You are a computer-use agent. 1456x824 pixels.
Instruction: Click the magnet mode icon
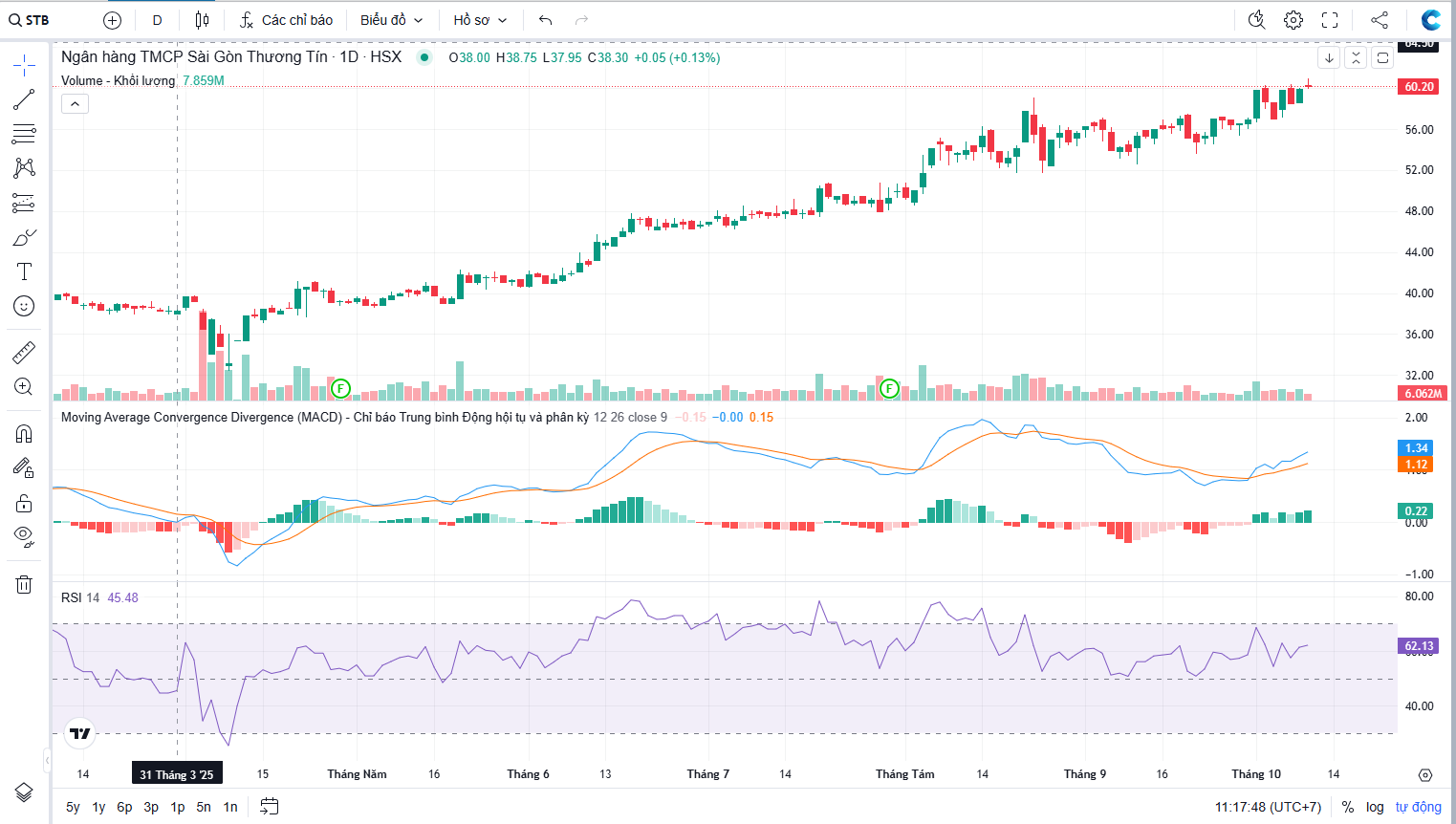point(24,434)
